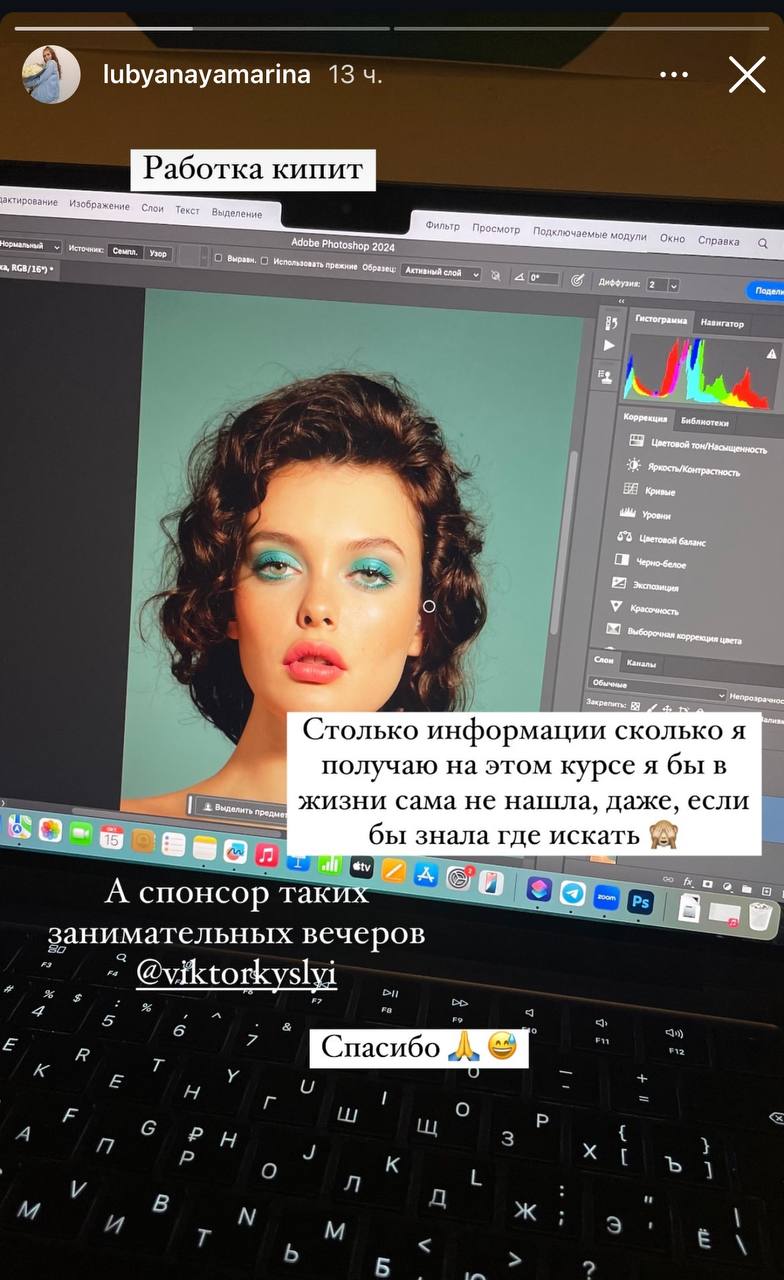Open the Изображение menu in Photoshop

coord(99,205)
